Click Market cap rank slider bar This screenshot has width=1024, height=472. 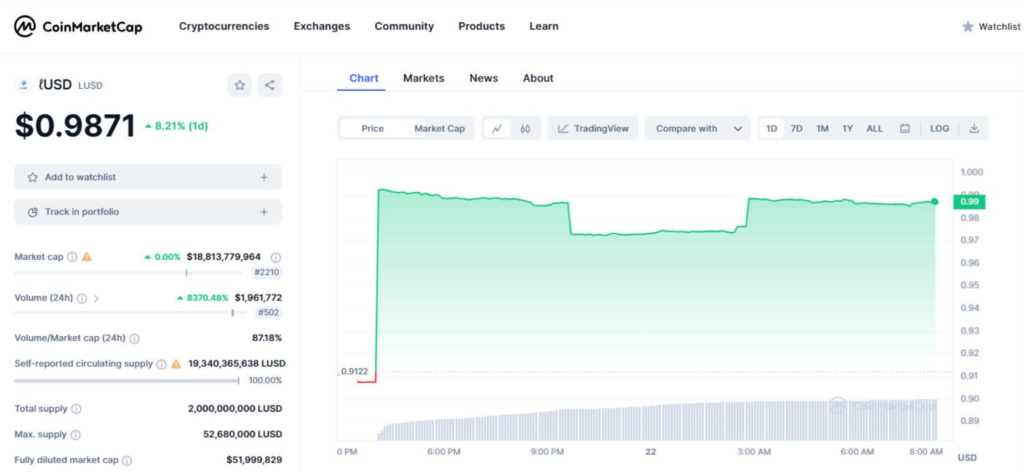[128, 273]
